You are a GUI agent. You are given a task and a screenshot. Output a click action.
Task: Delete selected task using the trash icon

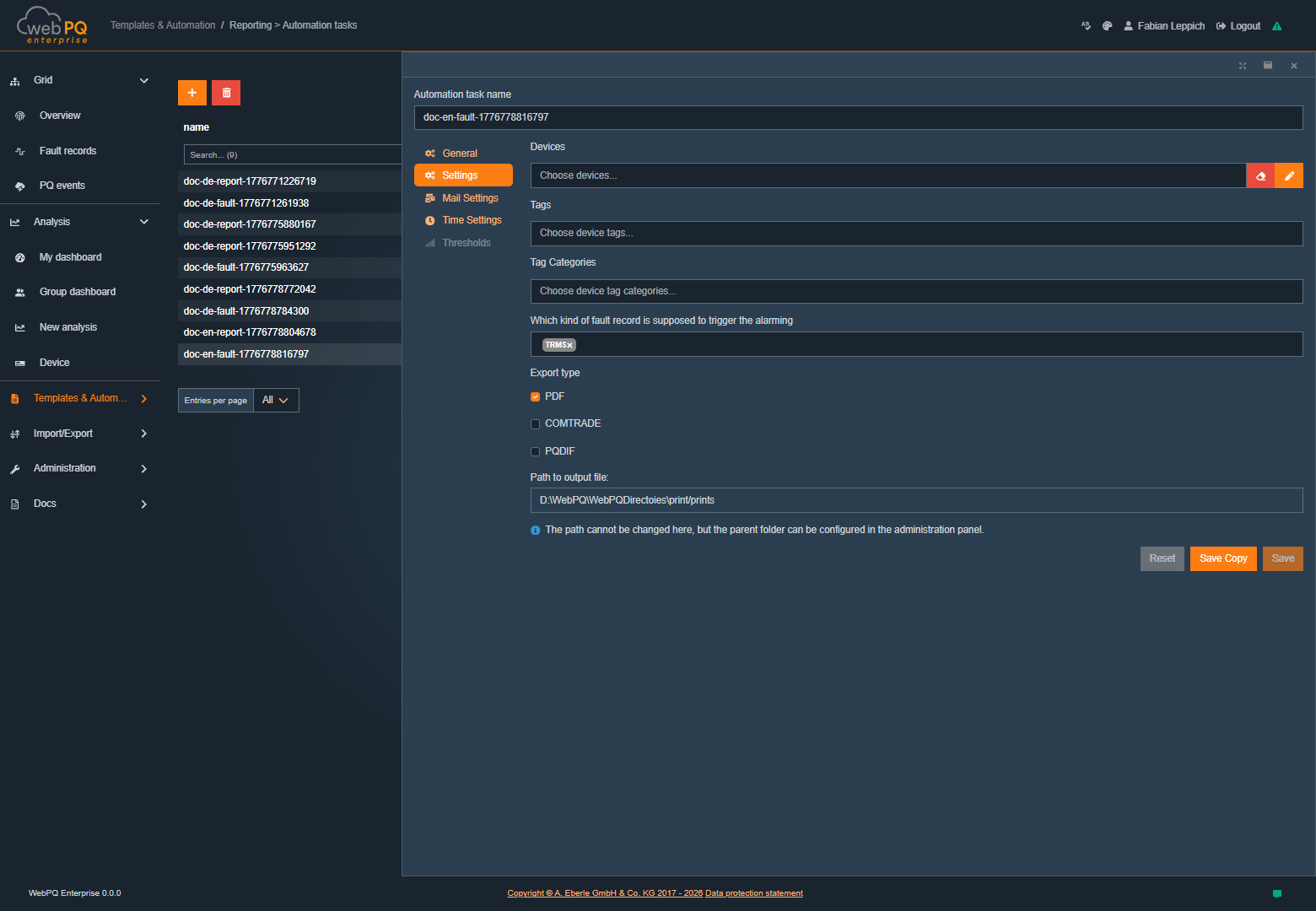225,93
